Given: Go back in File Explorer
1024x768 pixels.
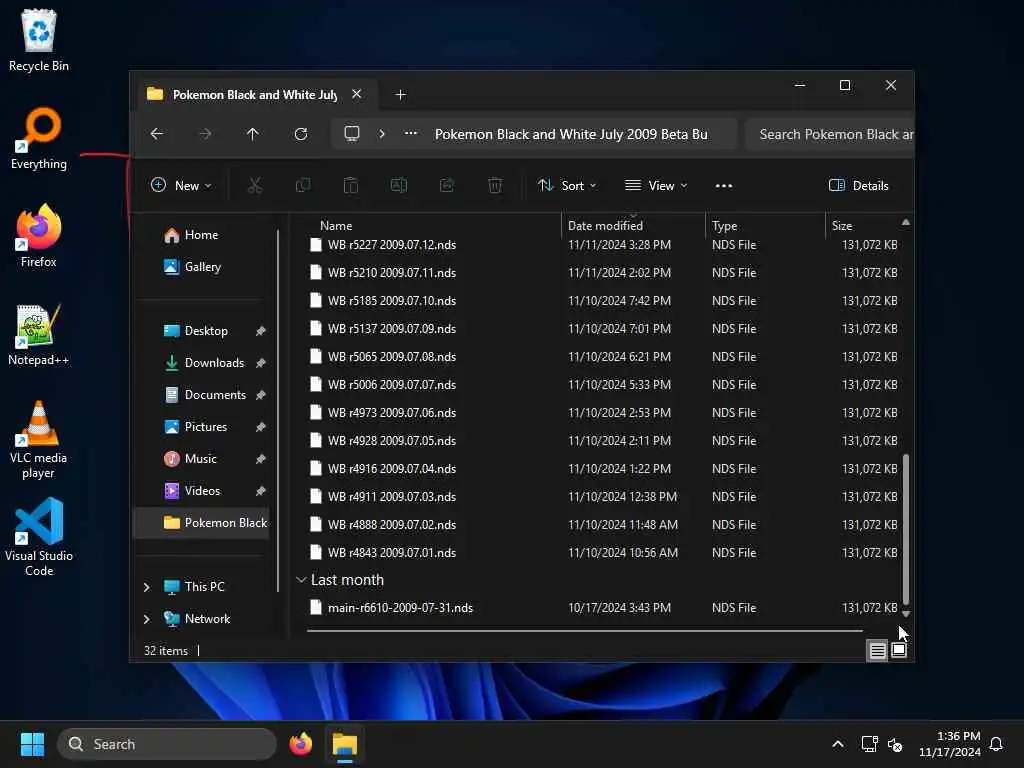Looking at the screenshot, I should [157, 134].
